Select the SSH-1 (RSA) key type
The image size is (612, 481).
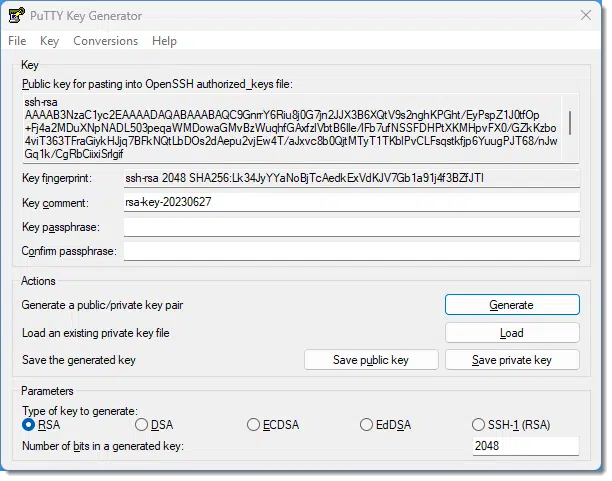(x=511, y=424)
